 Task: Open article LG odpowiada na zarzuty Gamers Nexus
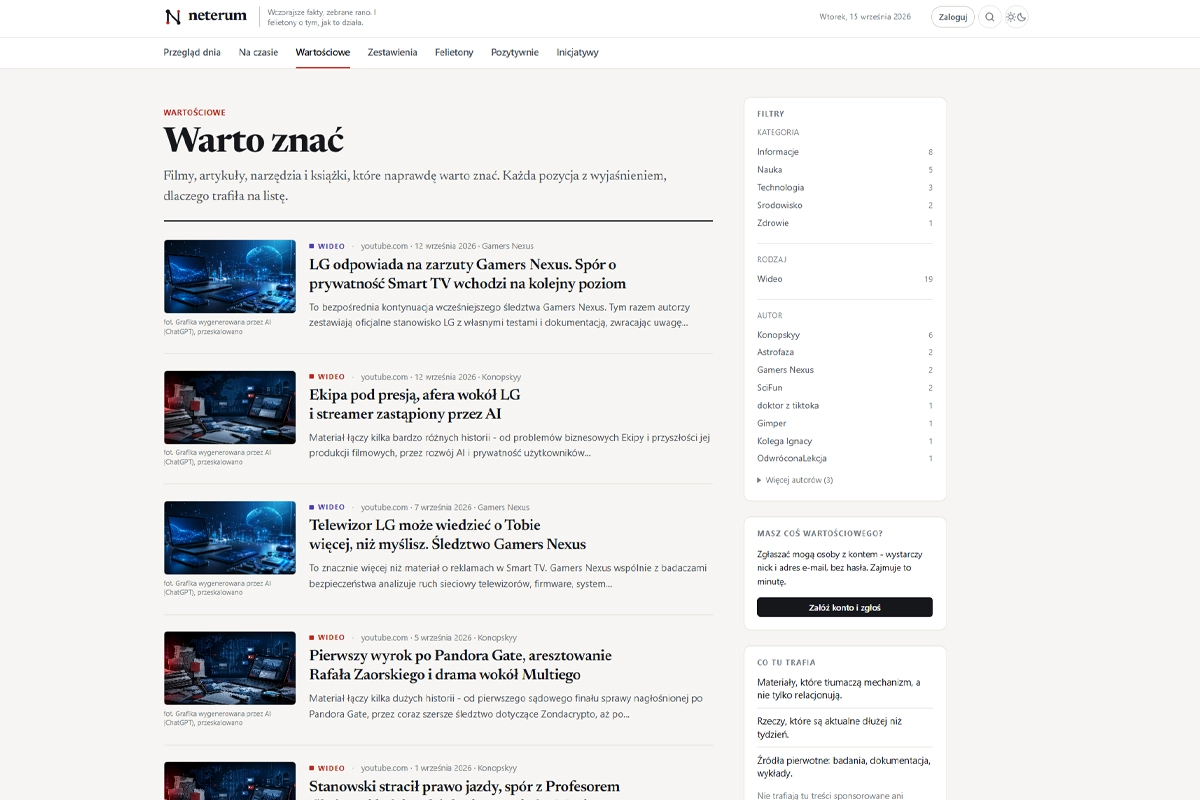[x=468, y=274]
